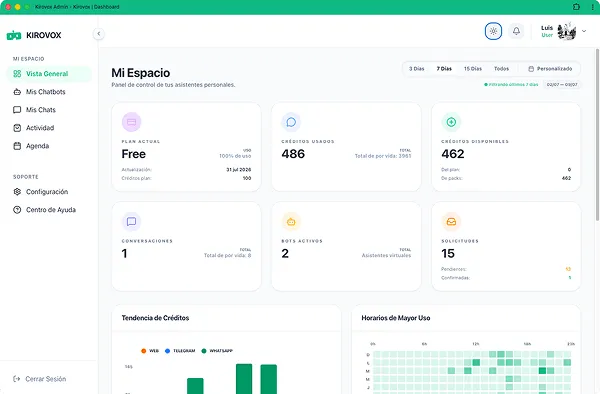Click the Centro de Ayuda help icon
Viewport: 600px width, 394px height.
point(17,210)
